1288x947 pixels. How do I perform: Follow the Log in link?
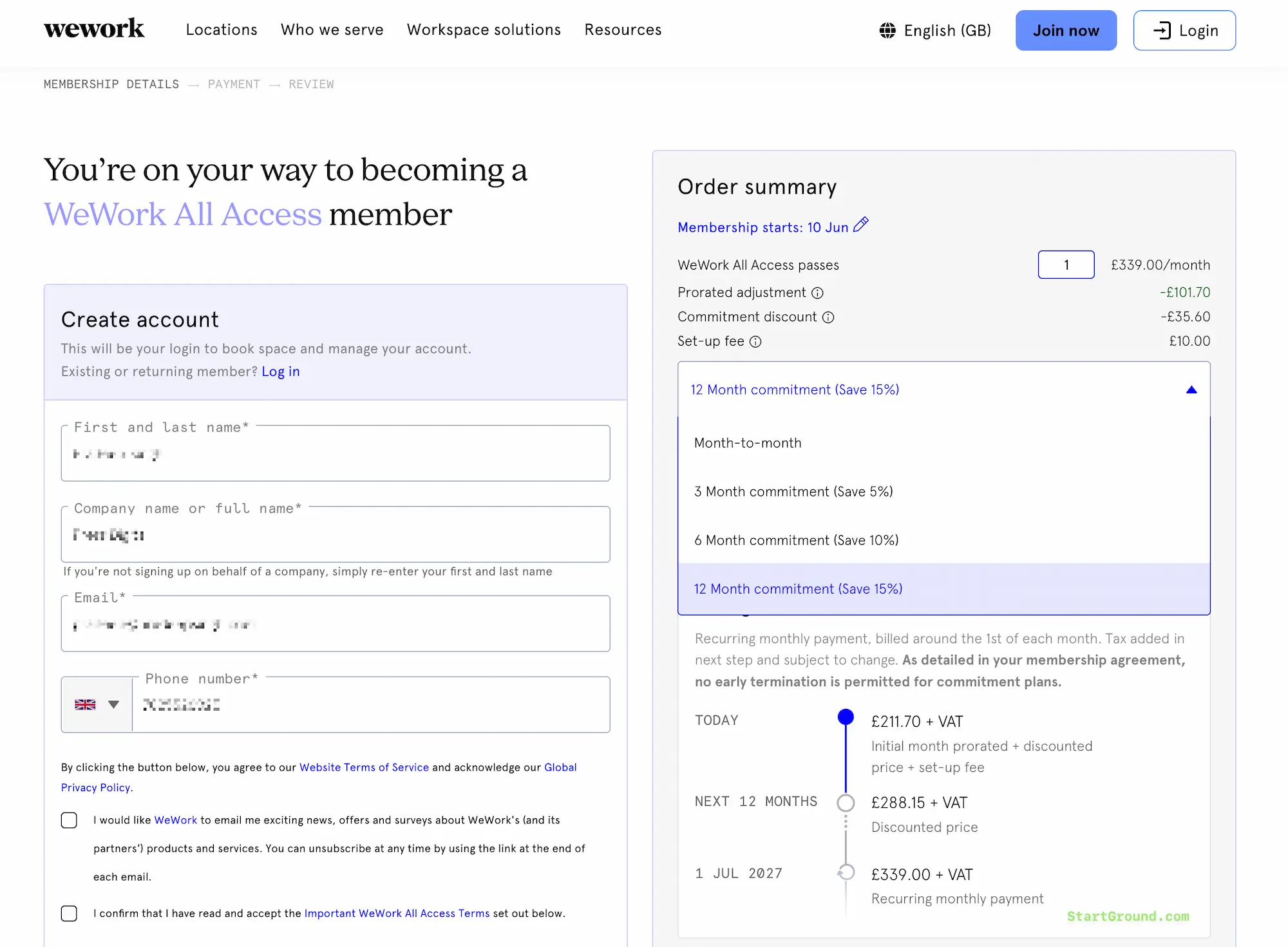click(x=281, y=371)
